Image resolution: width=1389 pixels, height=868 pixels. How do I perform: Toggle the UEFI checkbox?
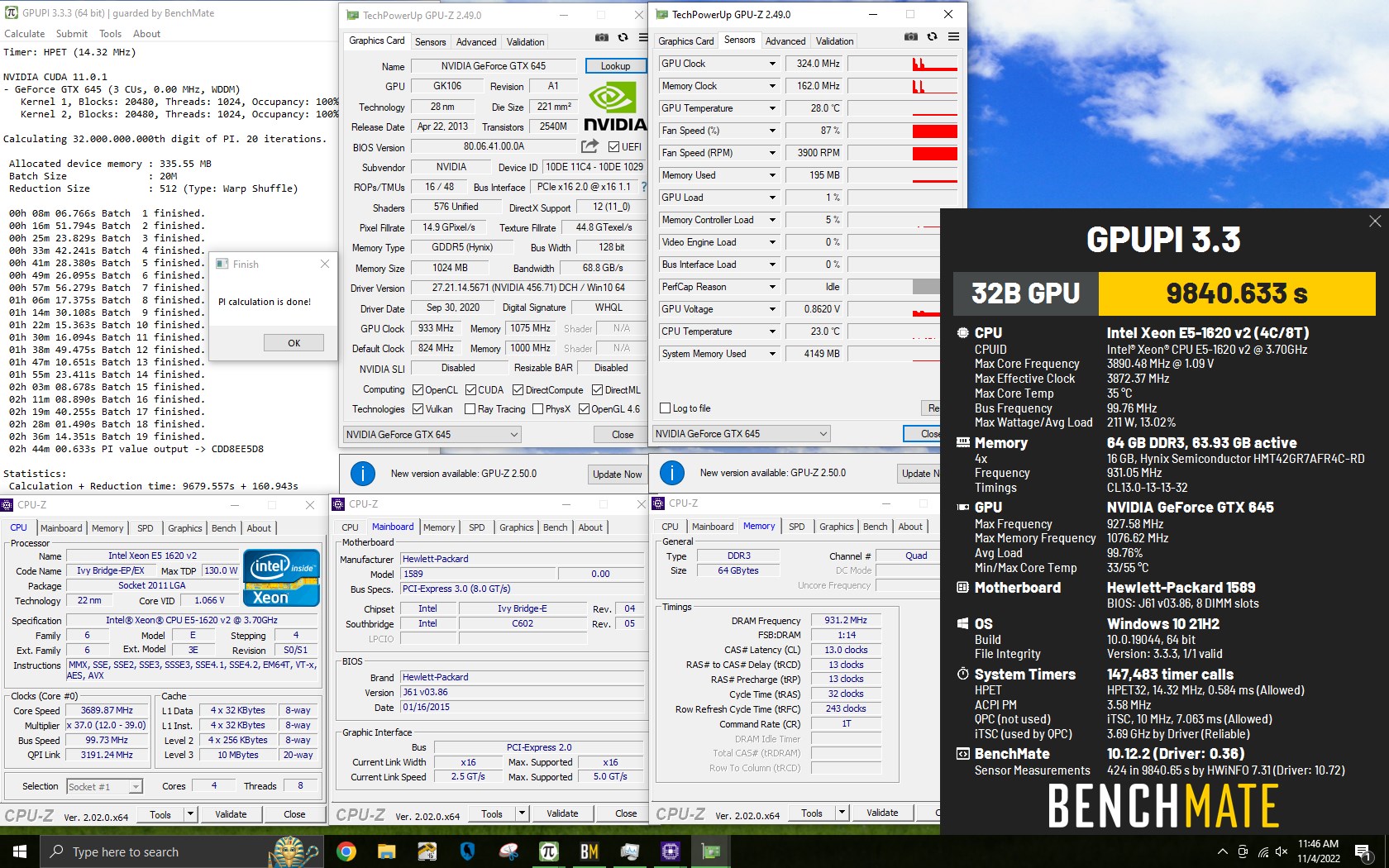(x=613, y=147)
